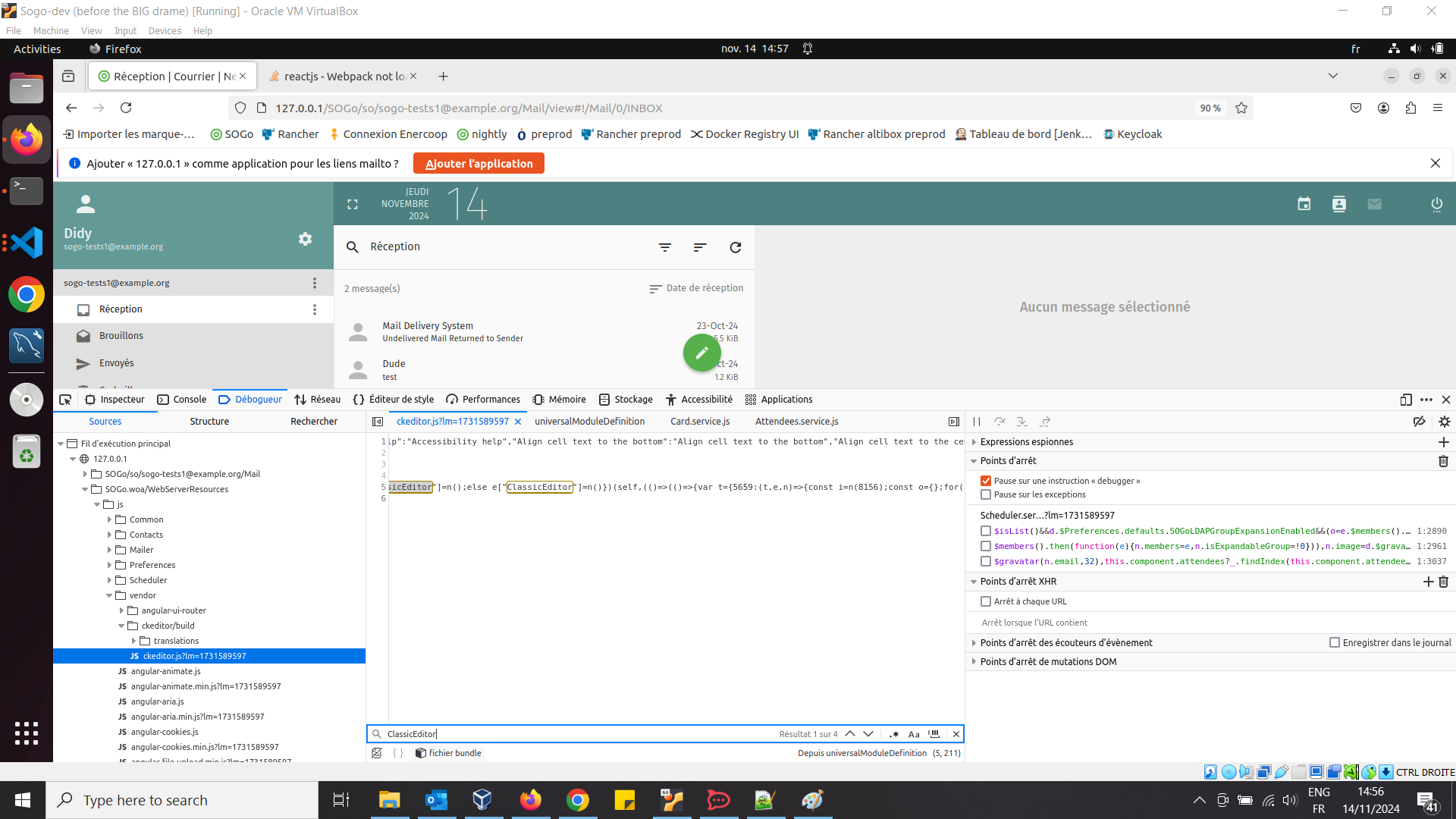Viewport: 1456px width, 819px height.
Task: Toggle regex option in debugger search bar
Action: [893, 734]
